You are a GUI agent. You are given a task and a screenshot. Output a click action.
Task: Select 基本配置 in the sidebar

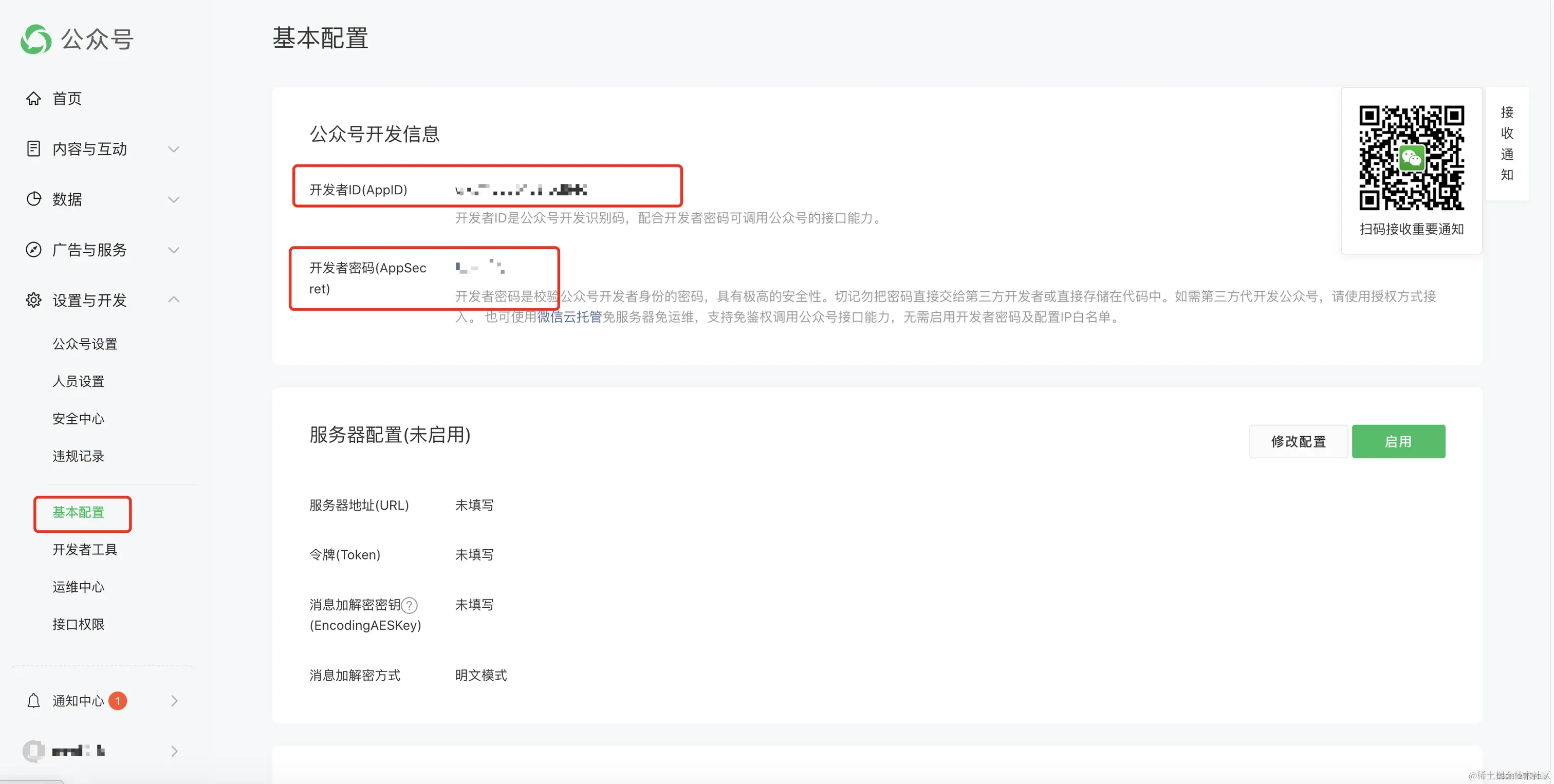pyautogui.click(x=82, y=513)
